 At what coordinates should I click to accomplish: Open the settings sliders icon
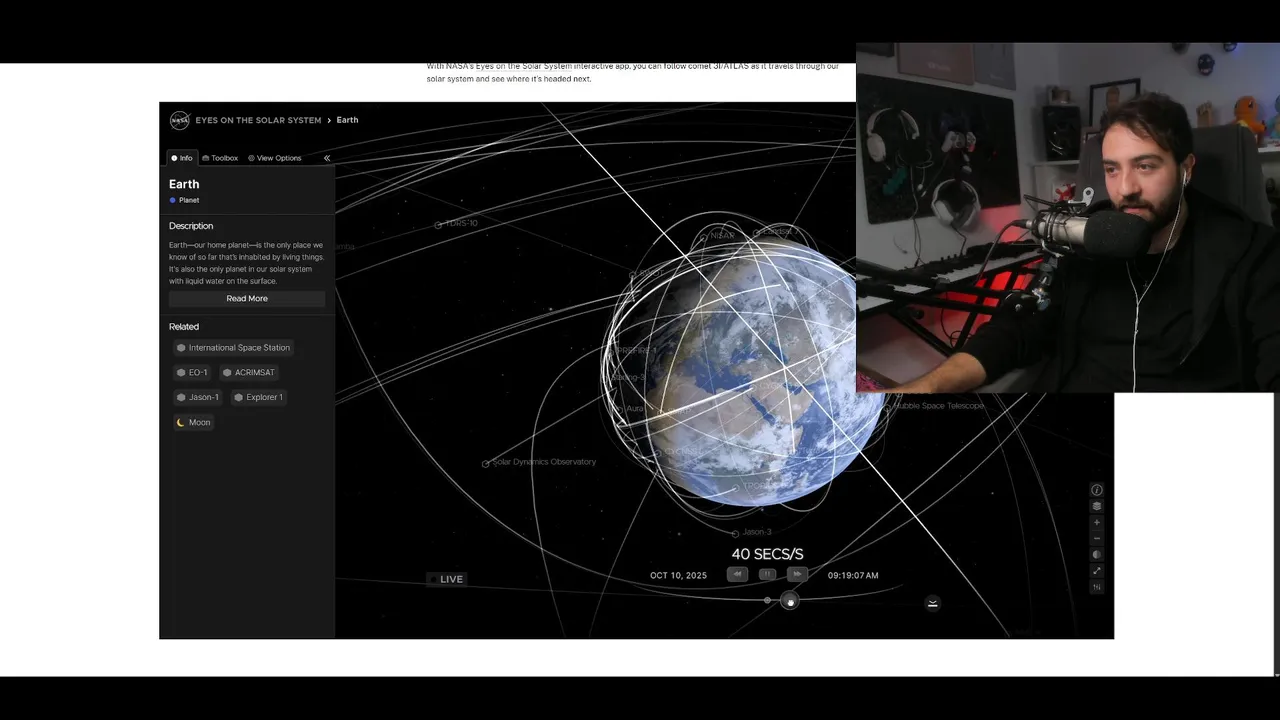pyautogui.click(x=1096, y=587)
